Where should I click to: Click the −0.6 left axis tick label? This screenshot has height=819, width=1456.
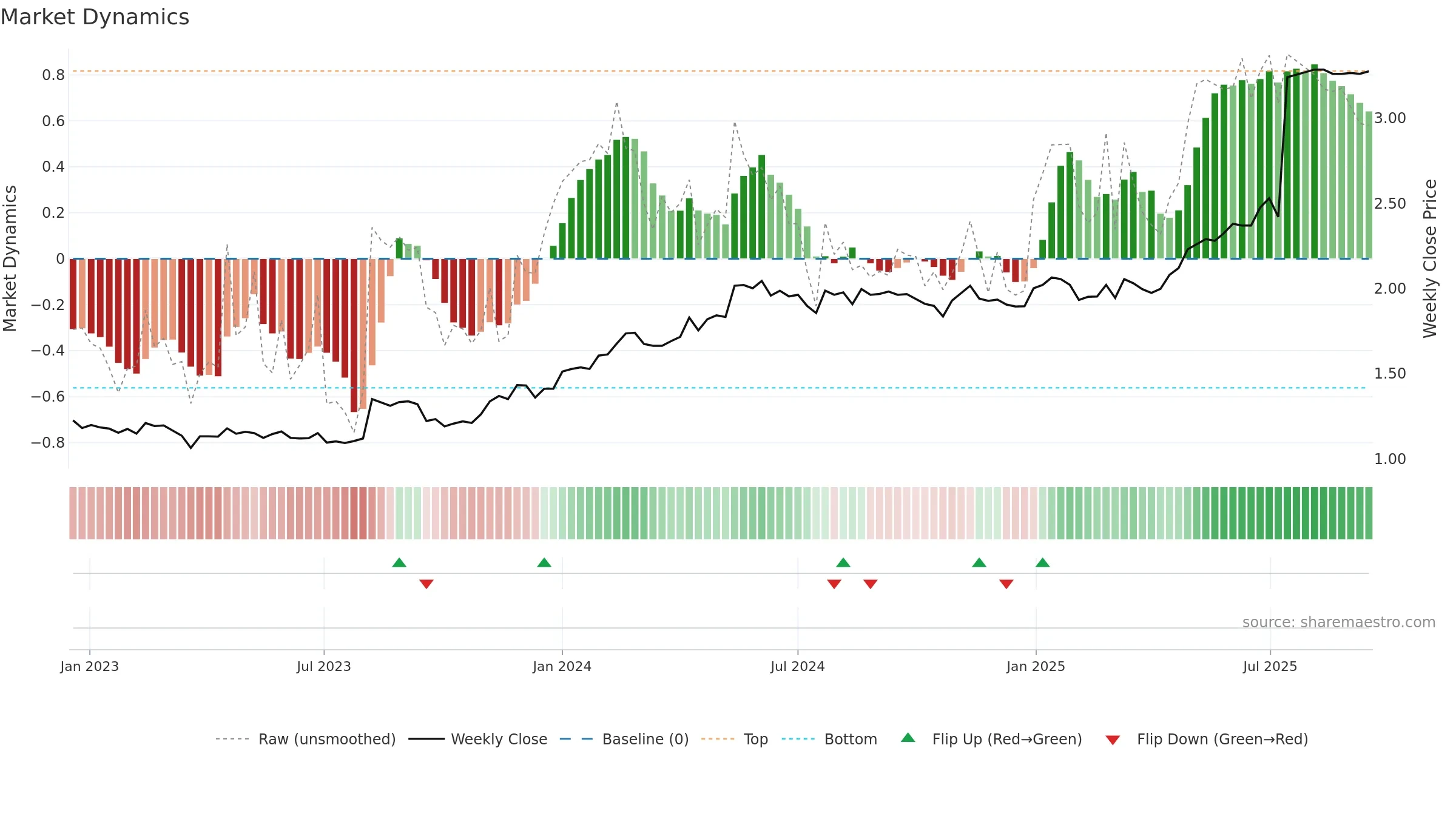pos(48,397)
